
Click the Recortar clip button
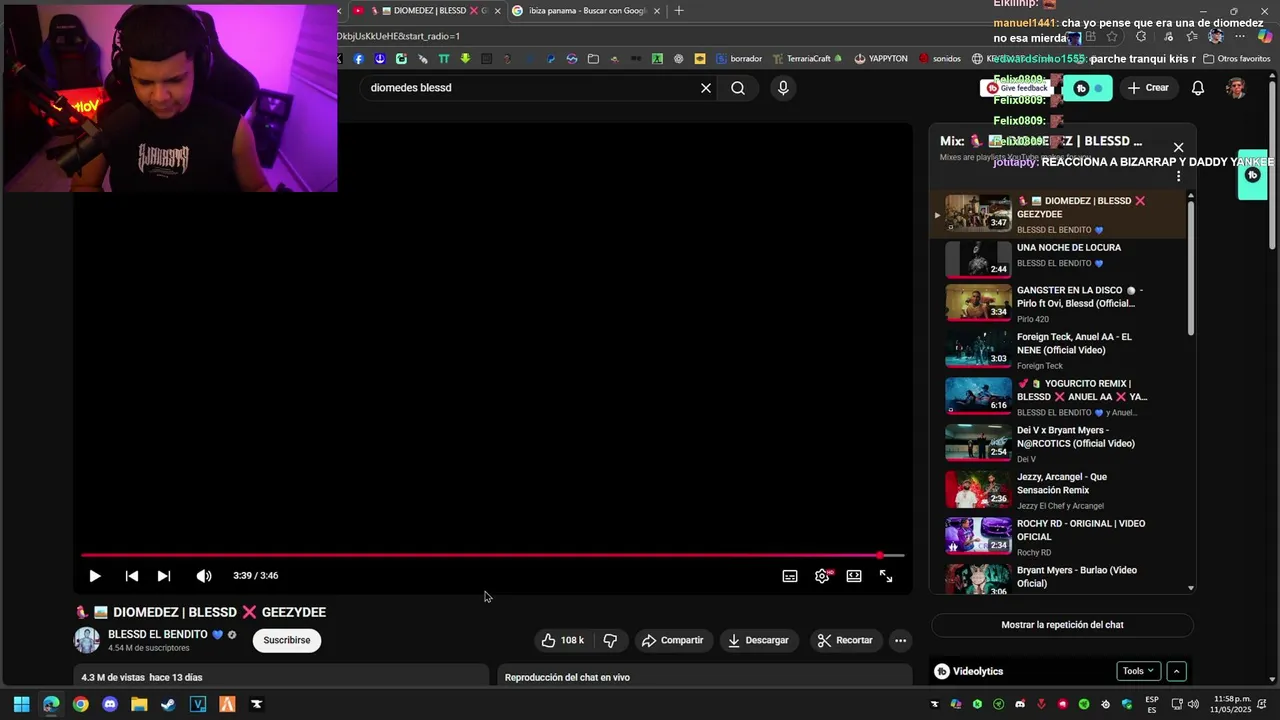tap(845, 640)
